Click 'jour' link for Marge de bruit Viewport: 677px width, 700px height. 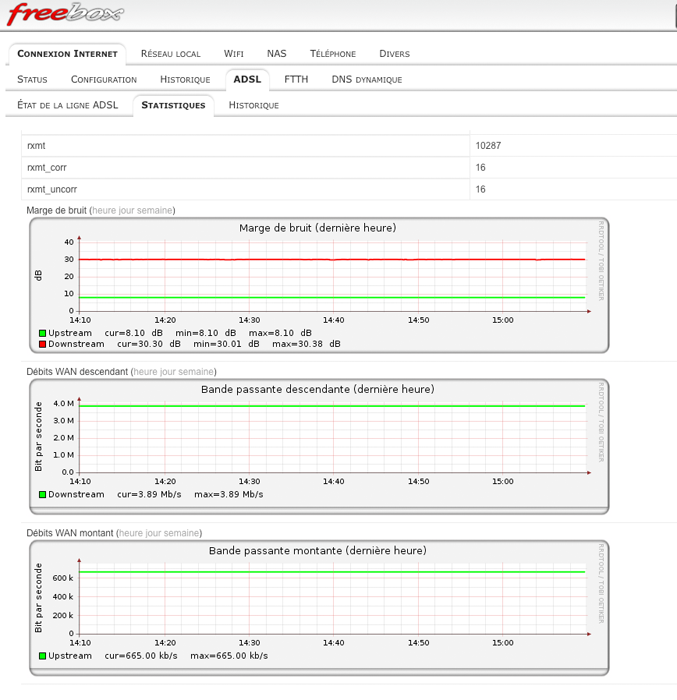click(127, 210)
